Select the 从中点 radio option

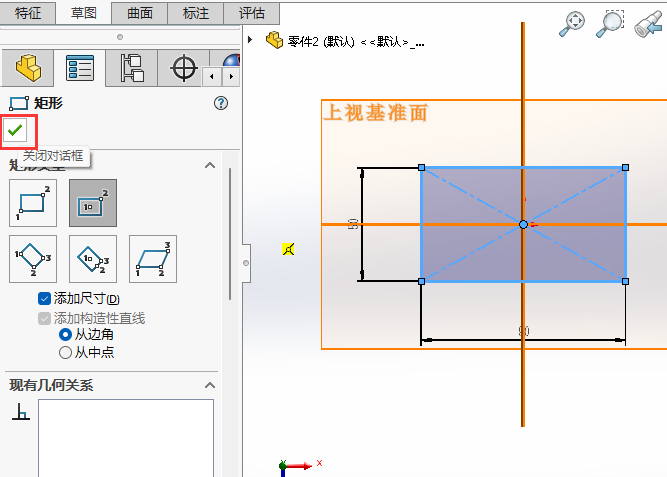(x=65, y=352)
